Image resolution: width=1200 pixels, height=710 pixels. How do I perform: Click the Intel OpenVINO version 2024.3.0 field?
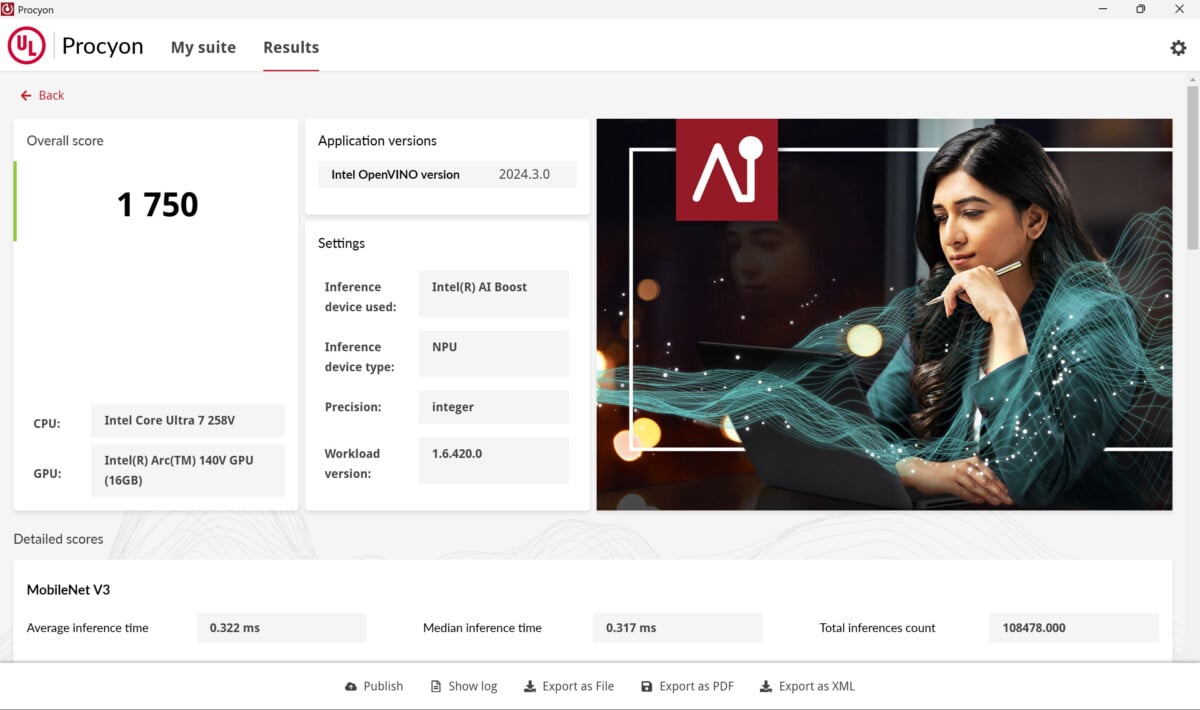point(524,174)
